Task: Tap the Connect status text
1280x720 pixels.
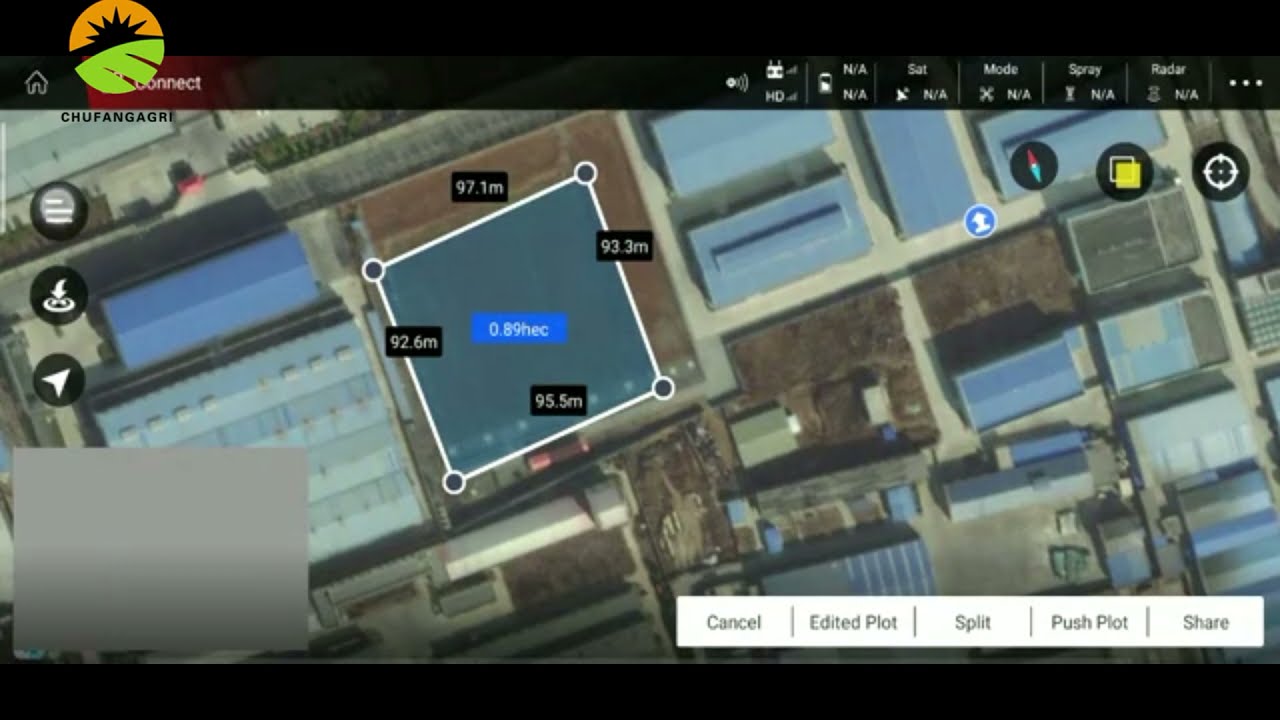Action: (166, 83)
